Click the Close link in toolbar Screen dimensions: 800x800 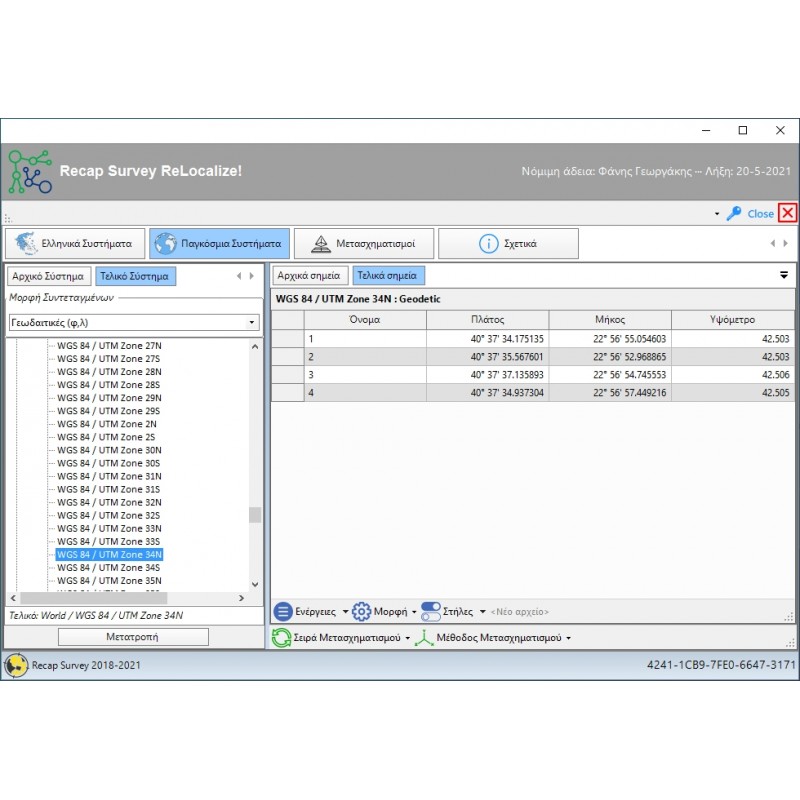pos(760,213)
